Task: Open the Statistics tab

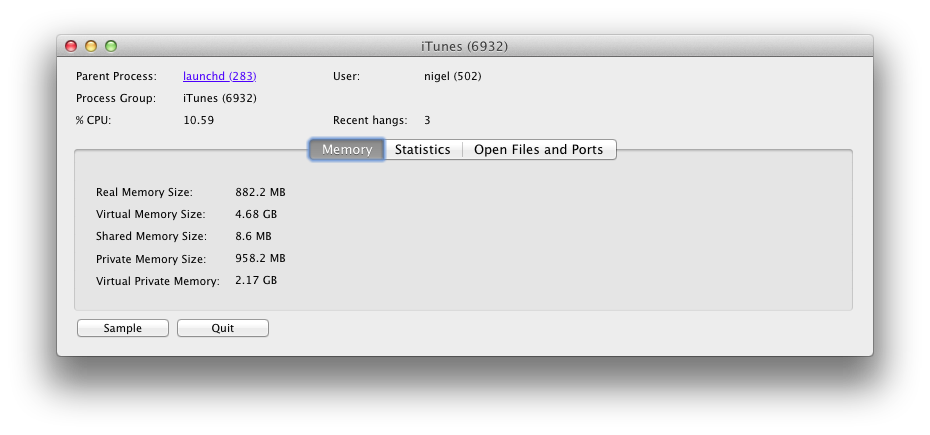Action: [423, 150]
